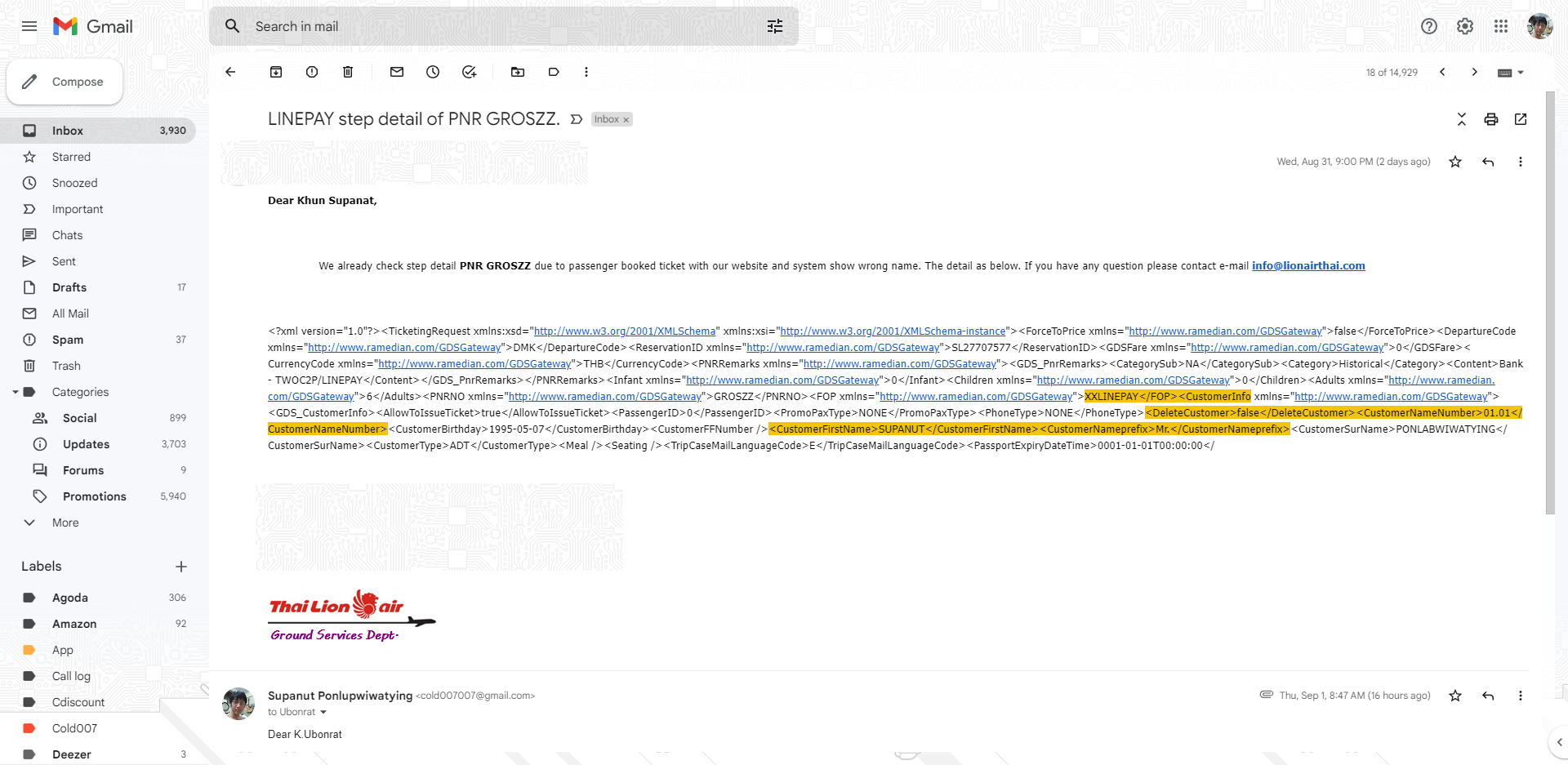Star the Aug 31 message
Screen dimensions: 1568x765
[1455, 162]
